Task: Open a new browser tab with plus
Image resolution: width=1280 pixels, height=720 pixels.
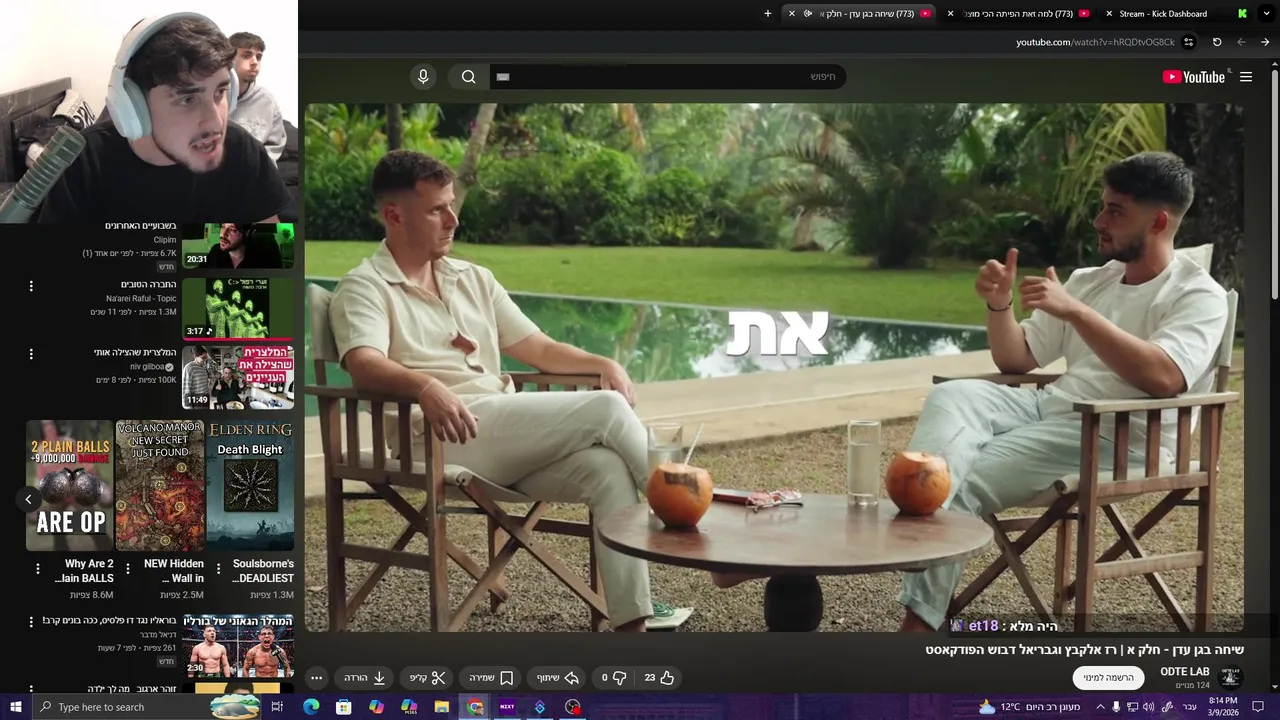Action: pyautogui.click(x=768, y=14)
